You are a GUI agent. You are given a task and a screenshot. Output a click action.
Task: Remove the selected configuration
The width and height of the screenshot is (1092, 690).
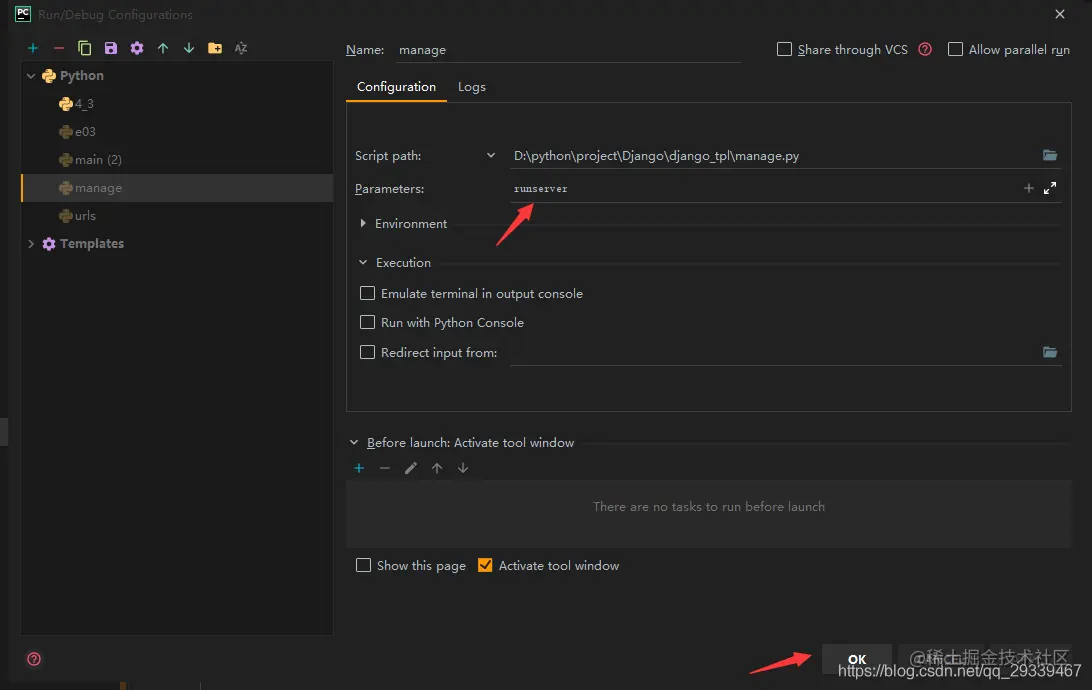coord(58,48)
